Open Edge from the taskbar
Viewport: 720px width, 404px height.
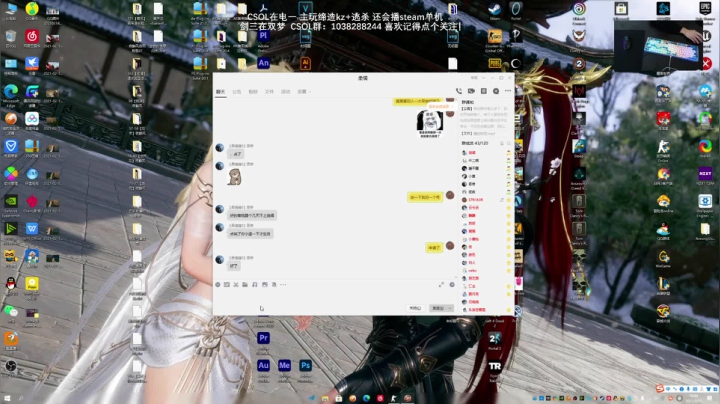(x=366, y=398)
